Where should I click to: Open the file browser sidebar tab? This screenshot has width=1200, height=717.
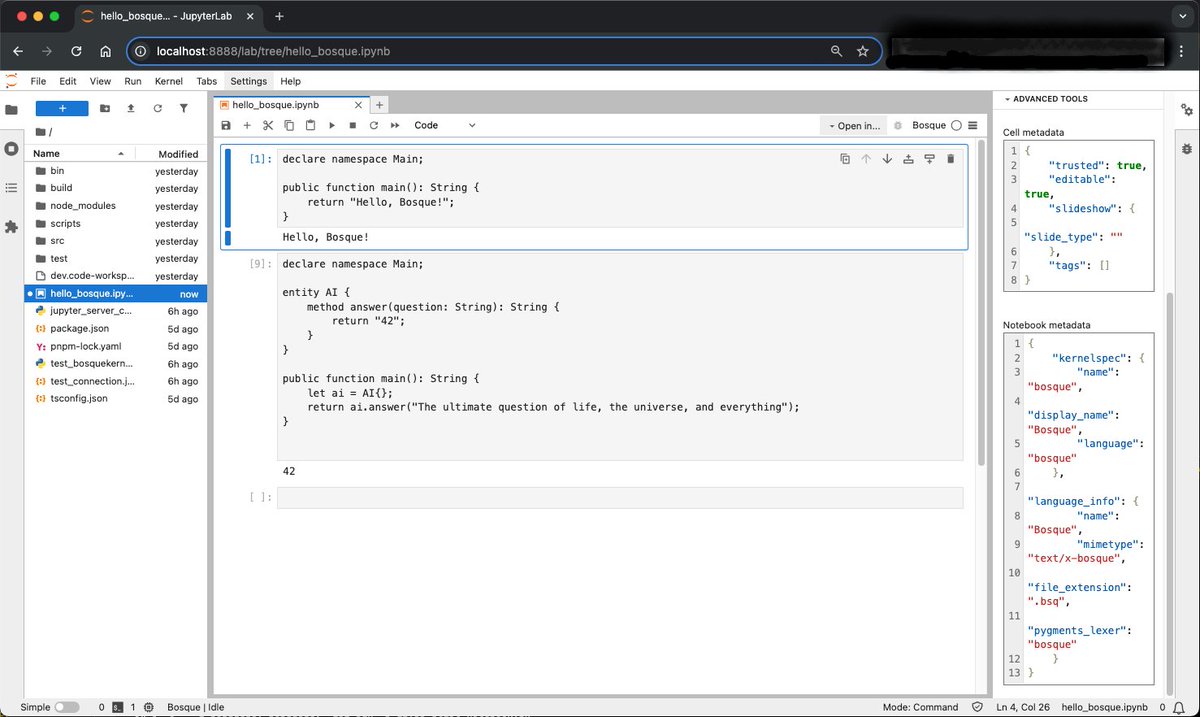11,110
